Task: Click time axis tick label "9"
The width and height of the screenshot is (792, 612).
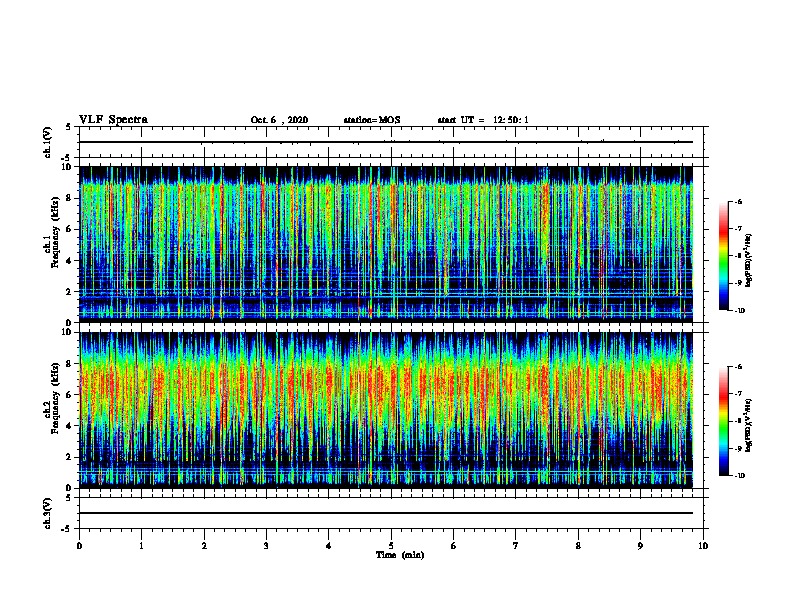Action: pyautogui.click(x=640, y=546)
